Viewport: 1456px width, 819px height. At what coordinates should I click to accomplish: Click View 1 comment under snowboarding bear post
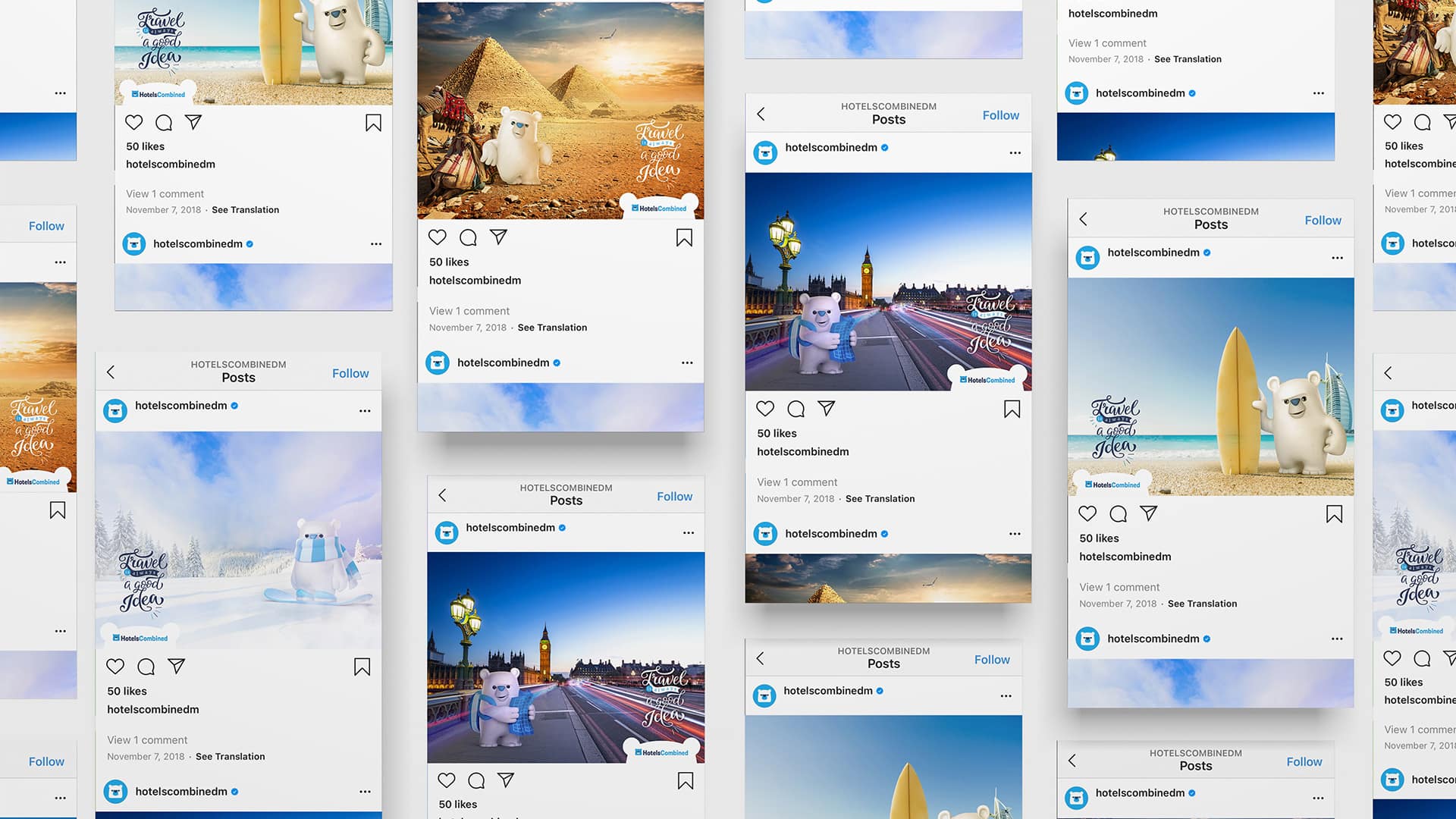click(x=147, y=740)
